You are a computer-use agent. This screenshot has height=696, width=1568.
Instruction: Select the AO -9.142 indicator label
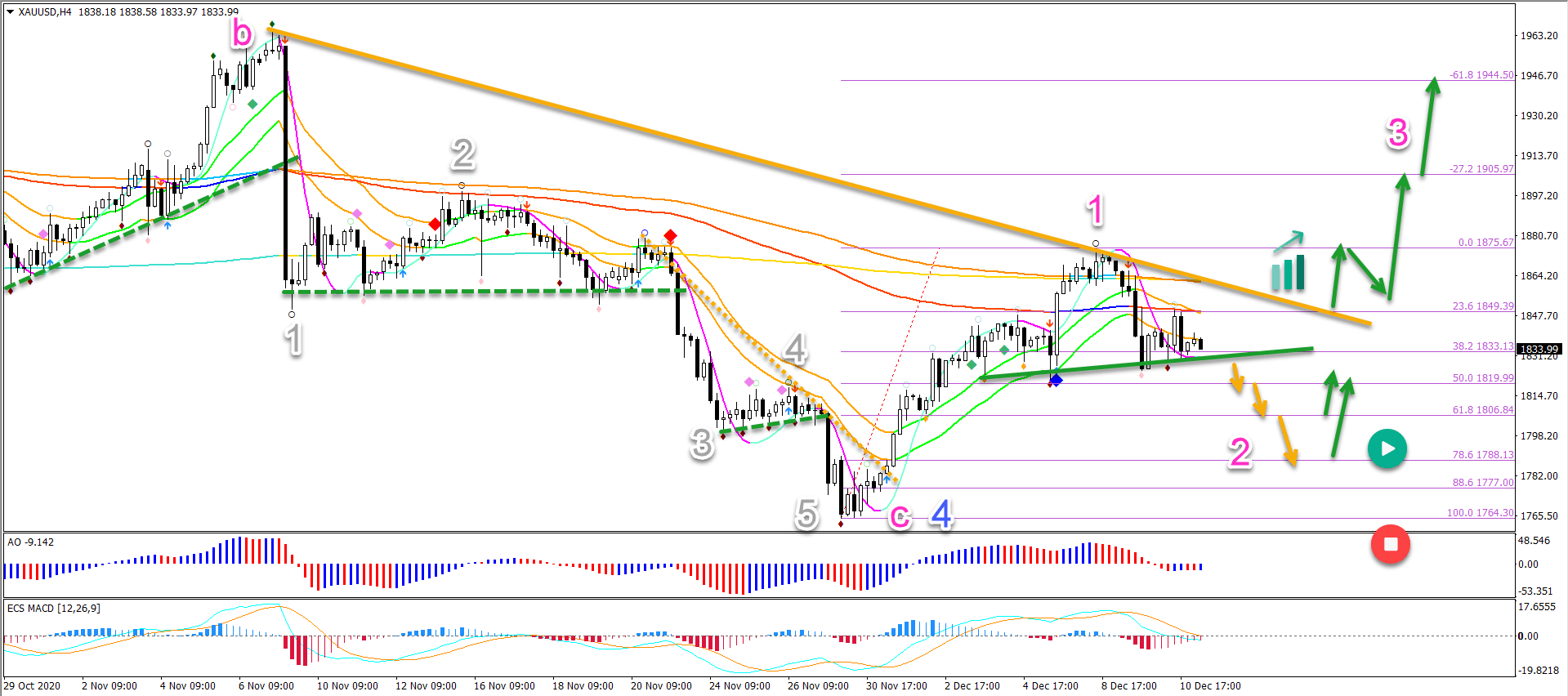[x=31, y=542]
